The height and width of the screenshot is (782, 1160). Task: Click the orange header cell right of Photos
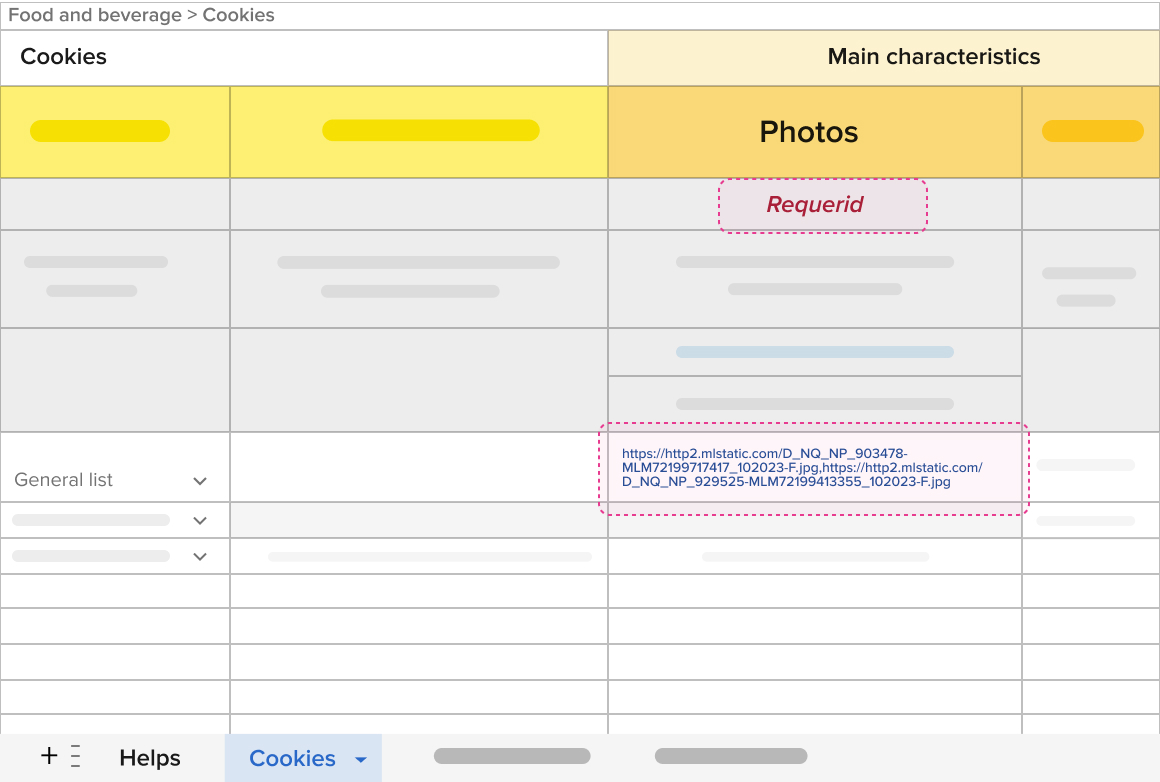pos(1091,132)
